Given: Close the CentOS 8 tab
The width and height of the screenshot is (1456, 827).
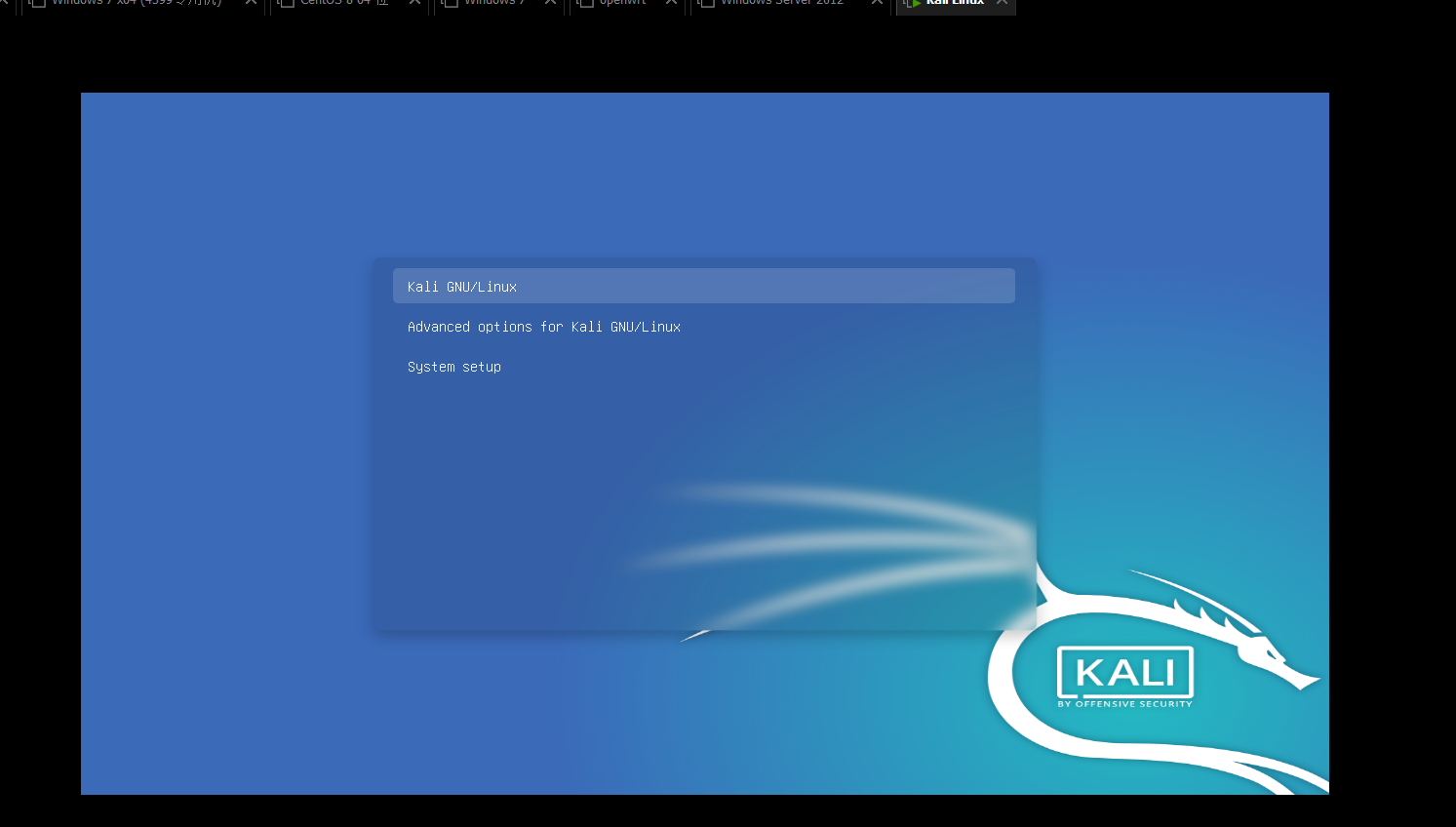Looking at the screenshot, I should click(x=414, y=3).
